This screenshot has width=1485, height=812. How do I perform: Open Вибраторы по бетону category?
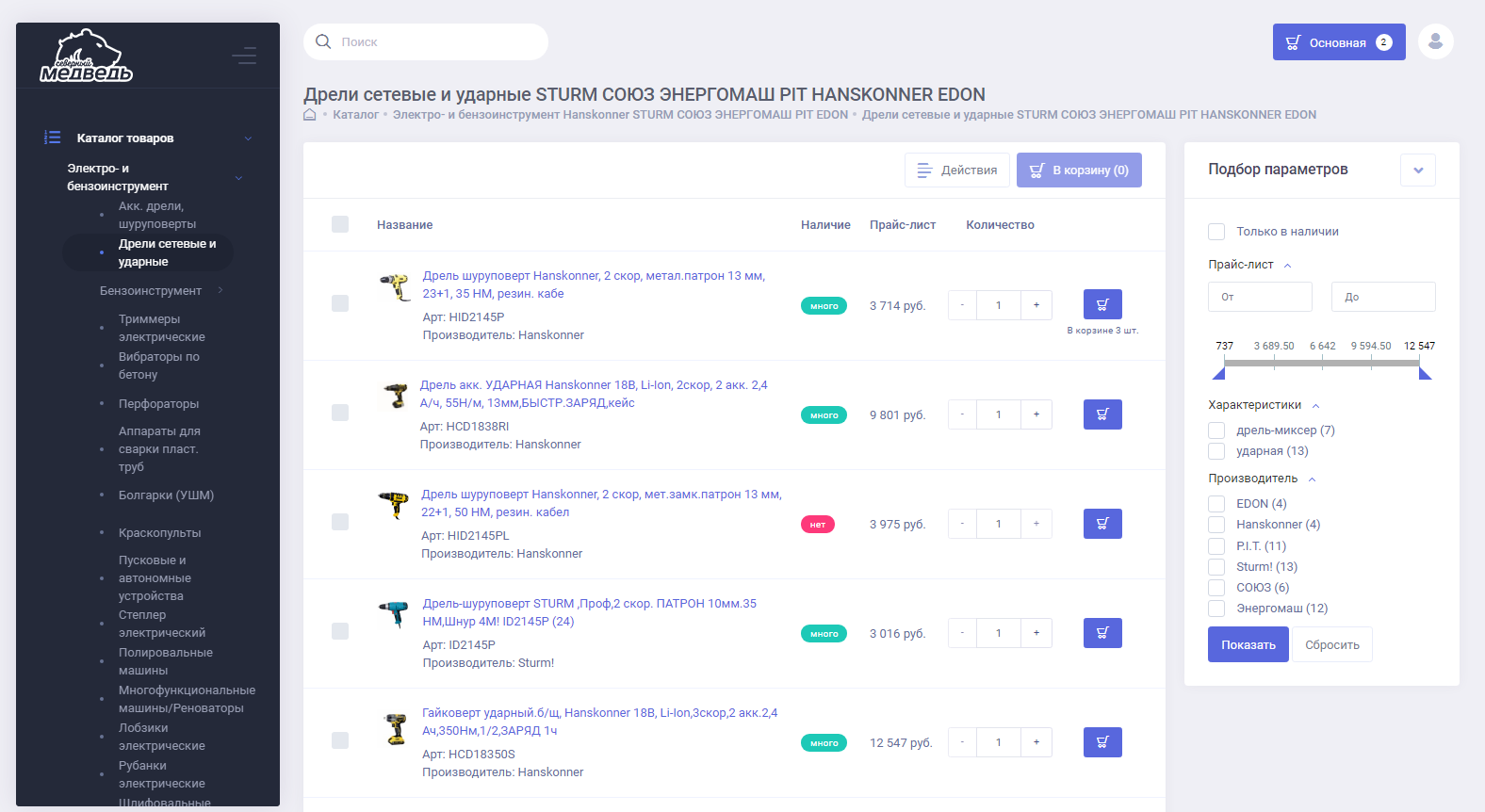158,365
